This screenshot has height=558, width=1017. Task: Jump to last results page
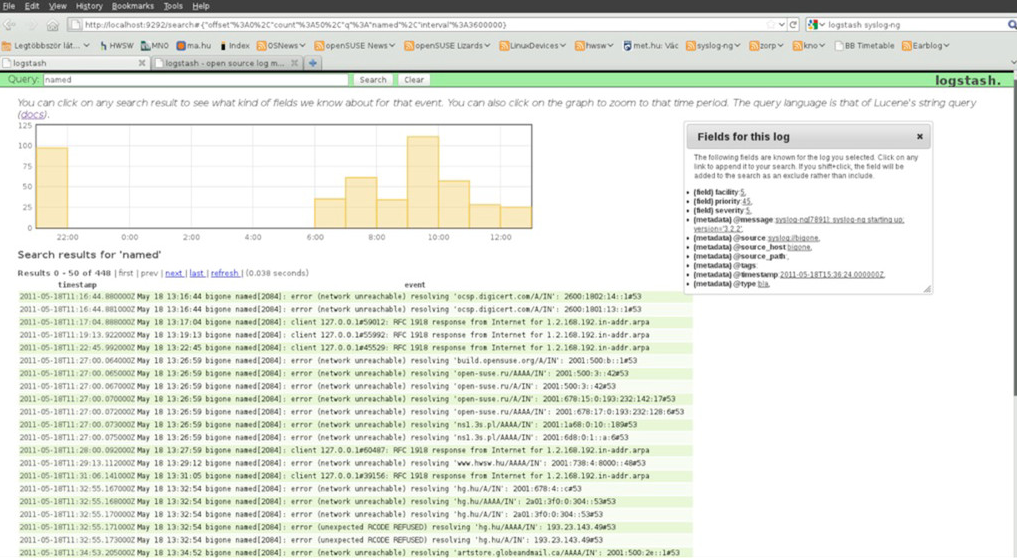click(x=197, y=273)
